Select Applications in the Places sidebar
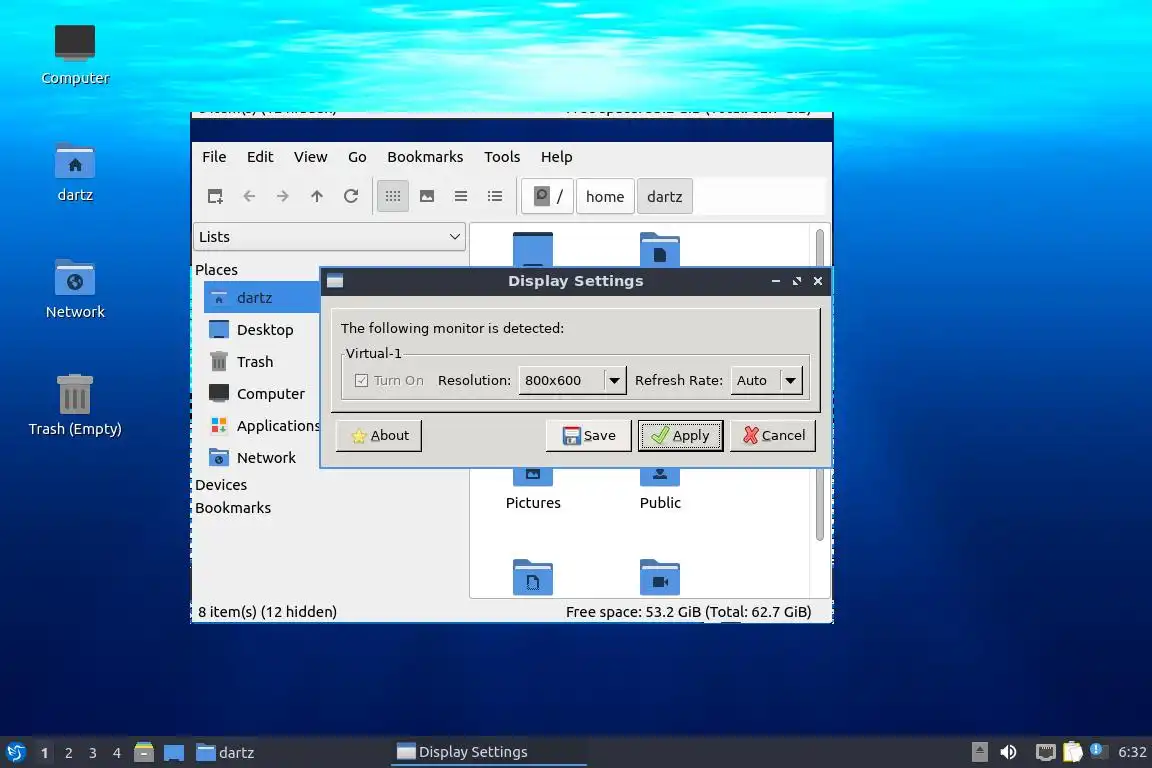Viewport: 1152px width, 768px height. pos(262,426)
